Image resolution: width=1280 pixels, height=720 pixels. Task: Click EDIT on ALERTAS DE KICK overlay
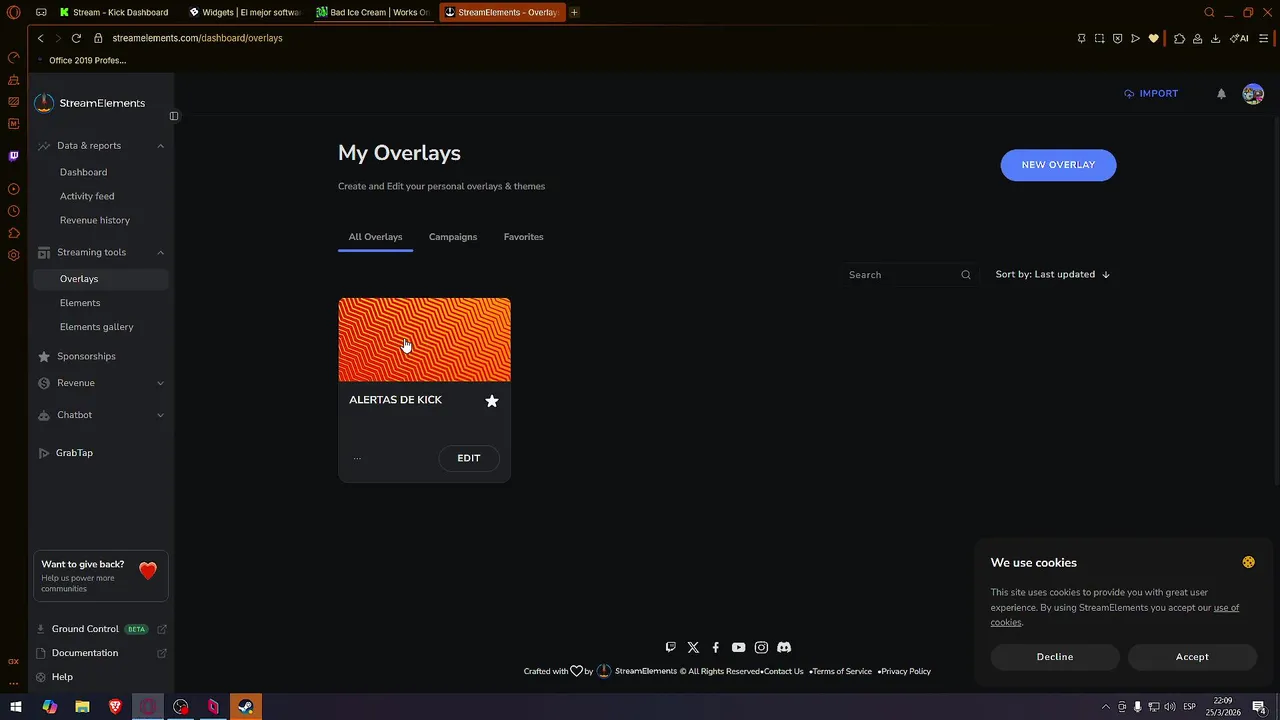(x=469, y=458)
